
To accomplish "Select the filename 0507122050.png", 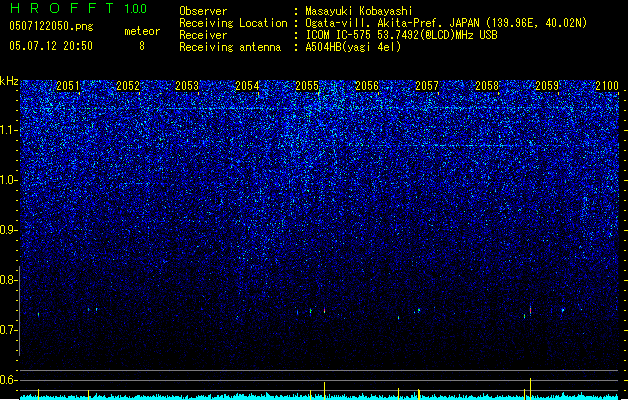I will click(x=51, y=26).
